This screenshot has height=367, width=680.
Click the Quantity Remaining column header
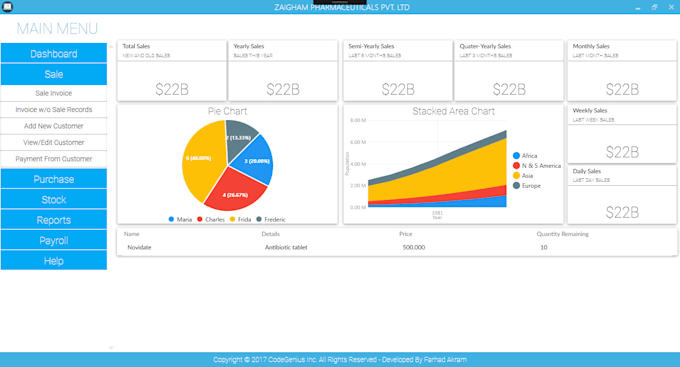pyautogui.click(x=562, y=234)
